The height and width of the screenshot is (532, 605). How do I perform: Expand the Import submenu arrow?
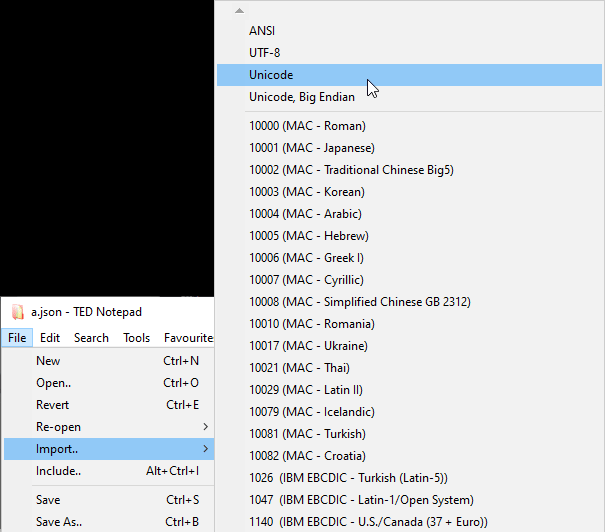point(206,449)
